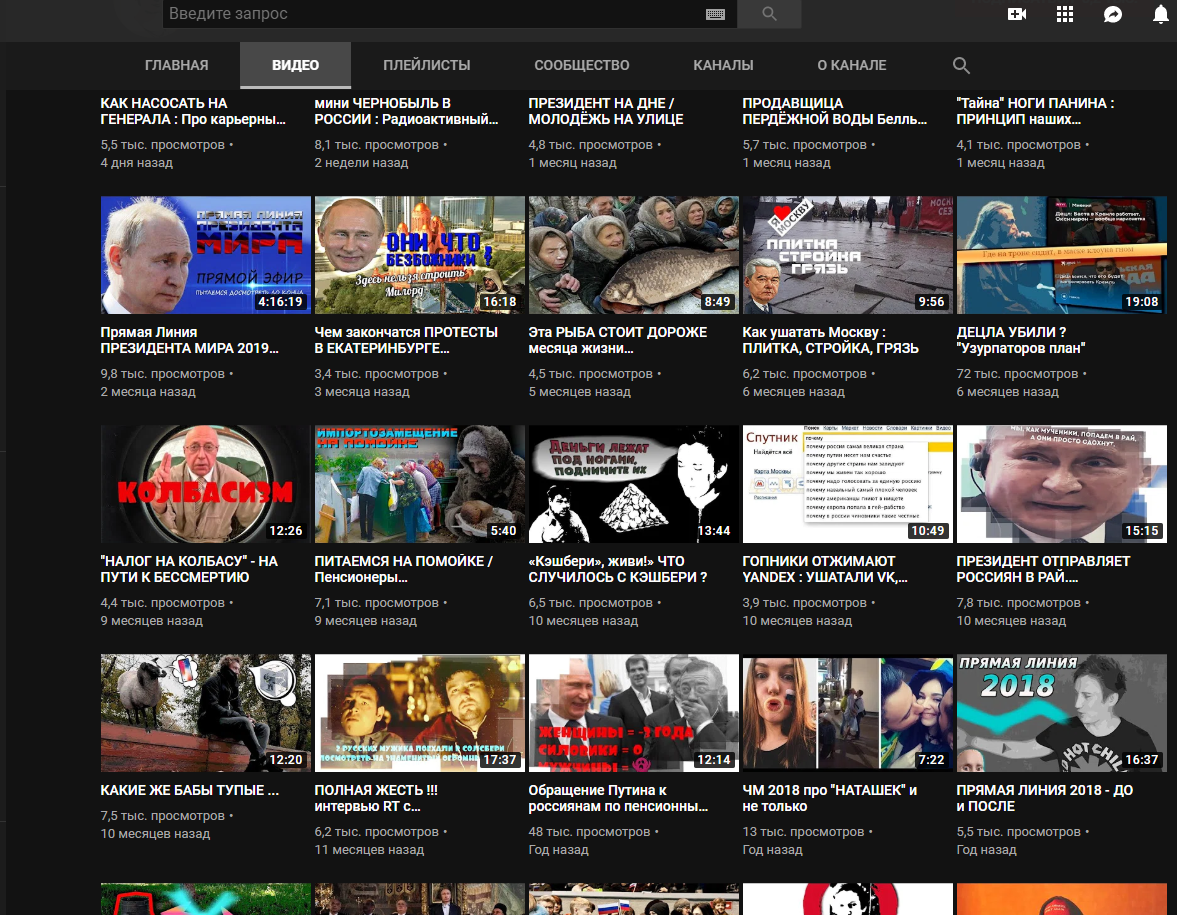Image resolution: width=1177 pixels, height=915 pixels.
Task: Open title 'ПИТАЕМСЯ НА ПОМОЙКЕ / Пенсионеры'
Action: (404, 569)
